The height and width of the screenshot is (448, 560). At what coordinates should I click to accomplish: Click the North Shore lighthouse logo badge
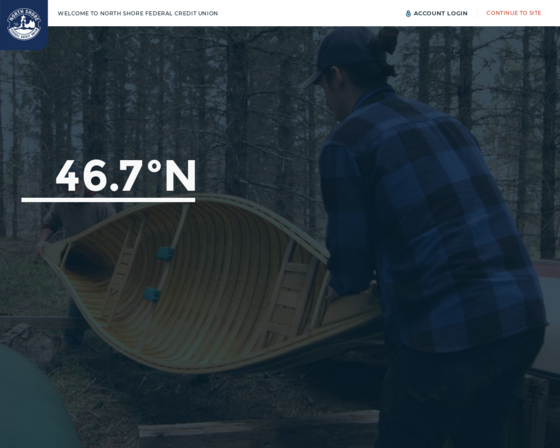click(24, 24)
